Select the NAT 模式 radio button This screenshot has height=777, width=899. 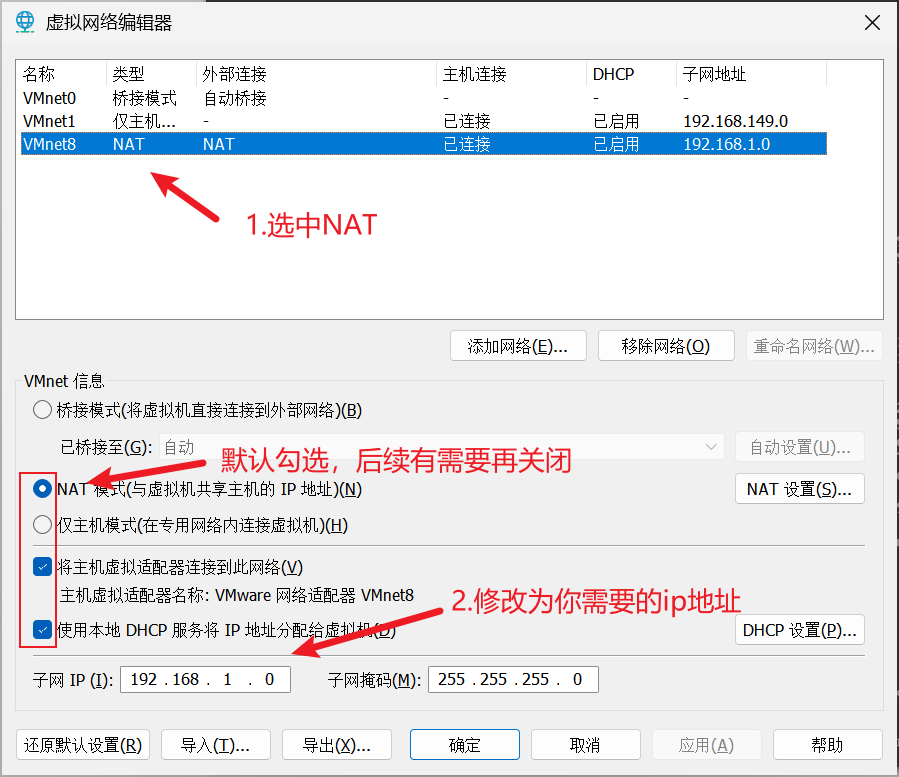coord(42,489)
